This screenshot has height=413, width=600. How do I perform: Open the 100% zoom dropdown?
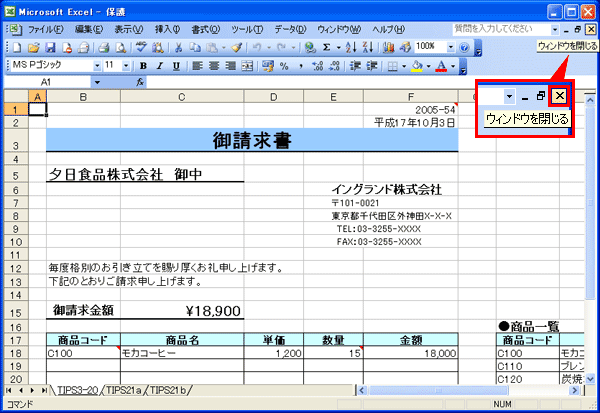point(451,47)
